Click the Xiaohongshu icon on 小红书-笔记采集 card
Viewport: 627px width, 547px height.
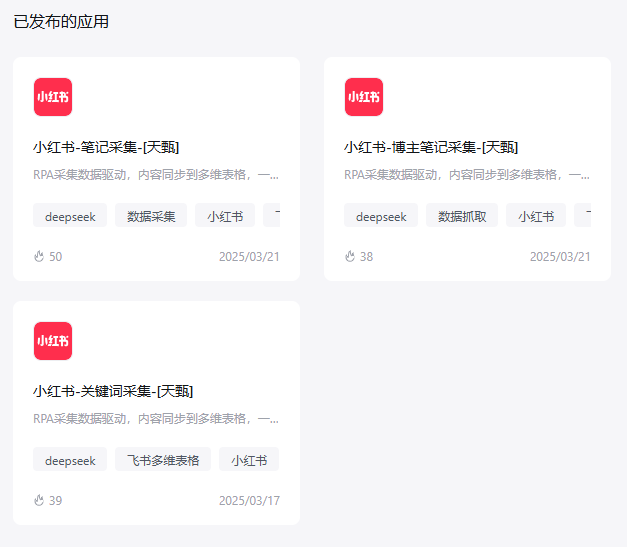(x=53, y=97)
